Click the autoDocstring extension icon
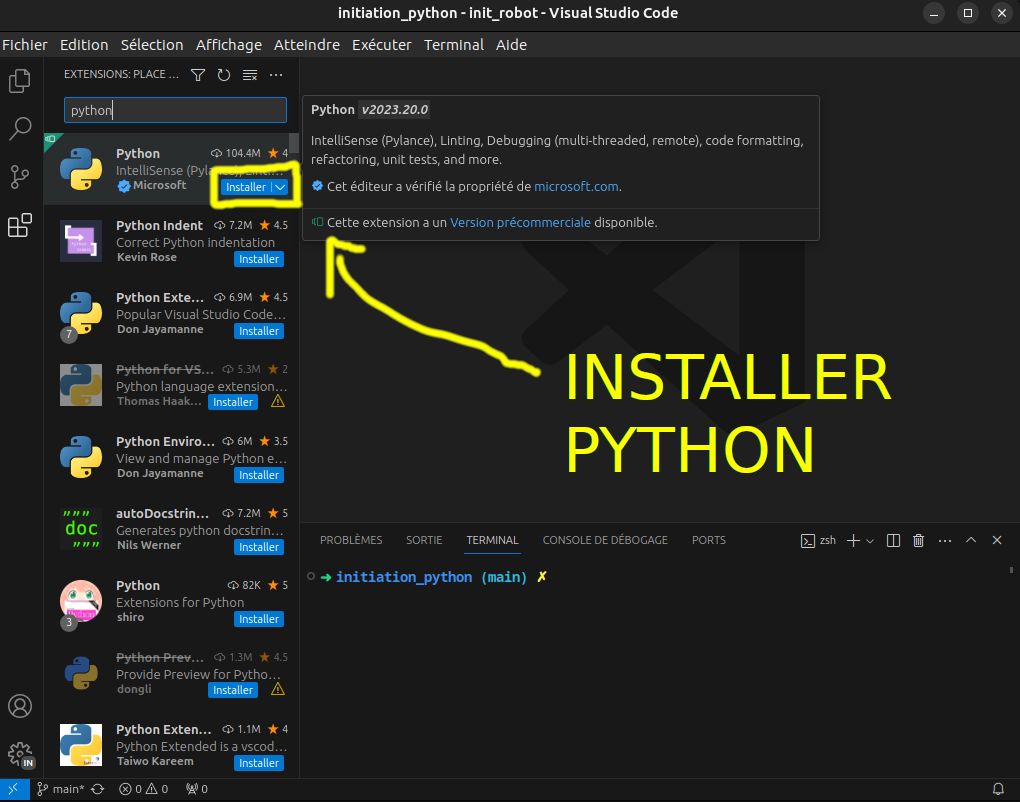Image resolution: width=1020 pixels, height=802 pixels. click(81, 529)
